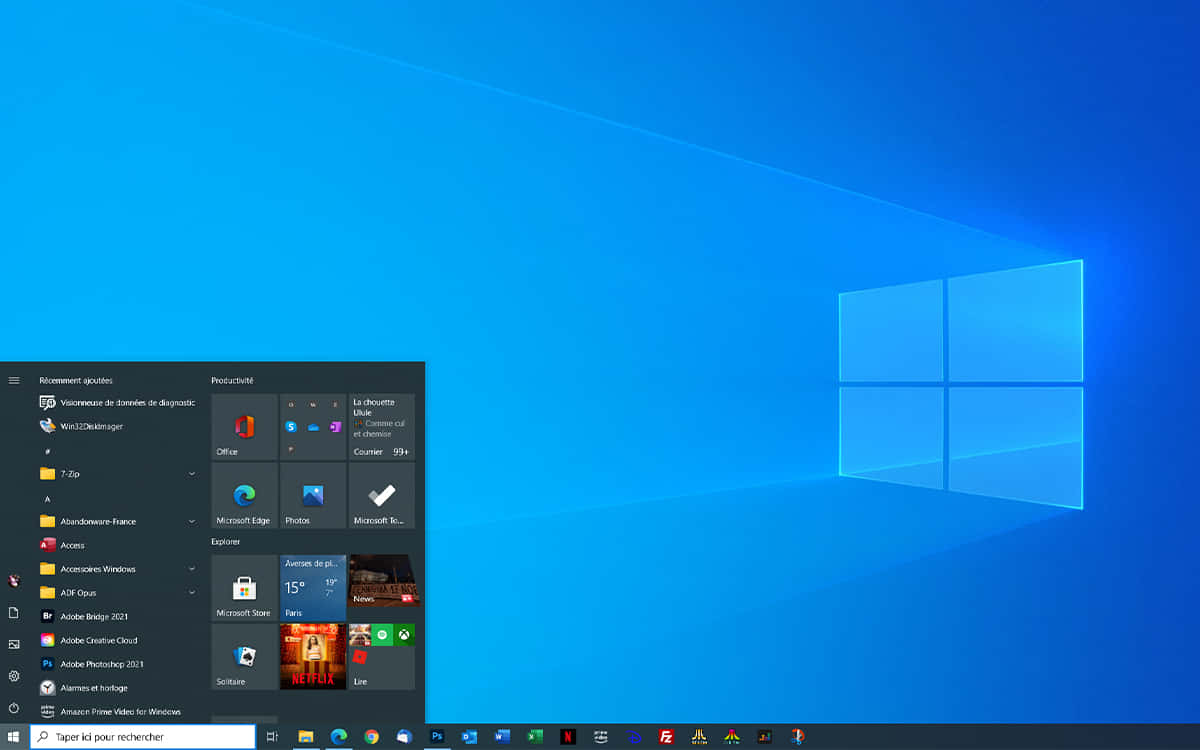Click the # letter index header

(x=48, y=451)
